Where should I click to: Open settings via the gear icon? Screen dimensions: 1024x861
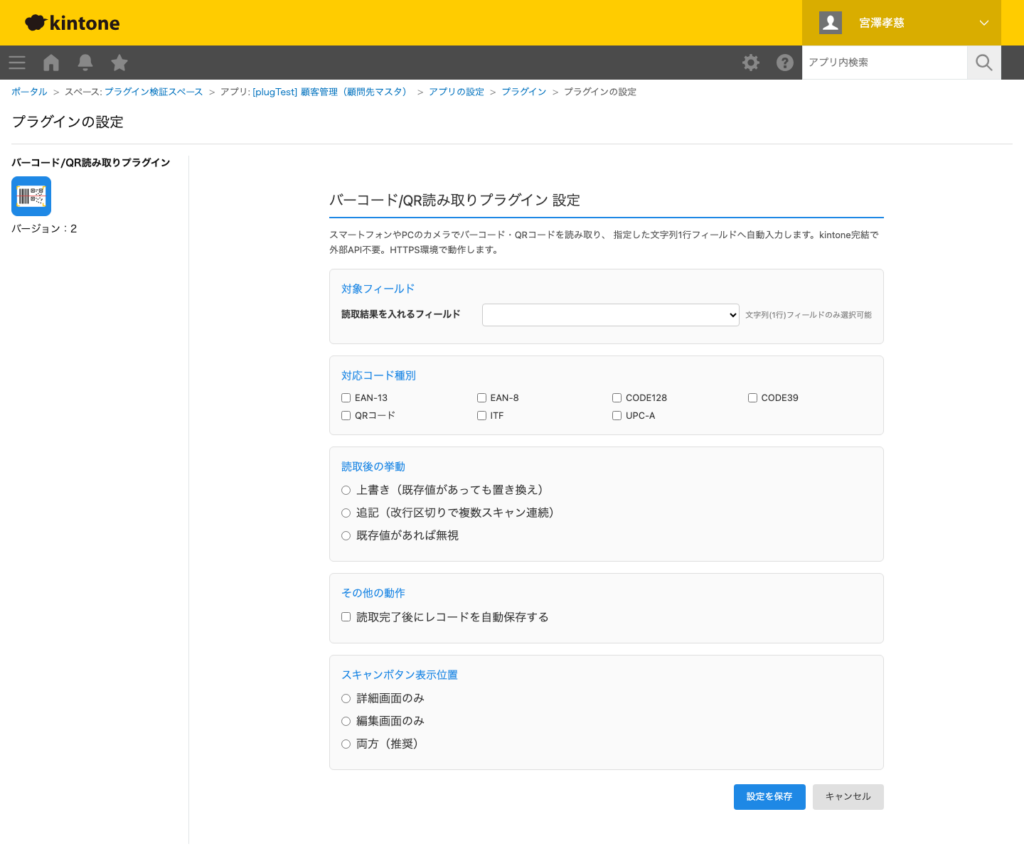click(750, 62)
